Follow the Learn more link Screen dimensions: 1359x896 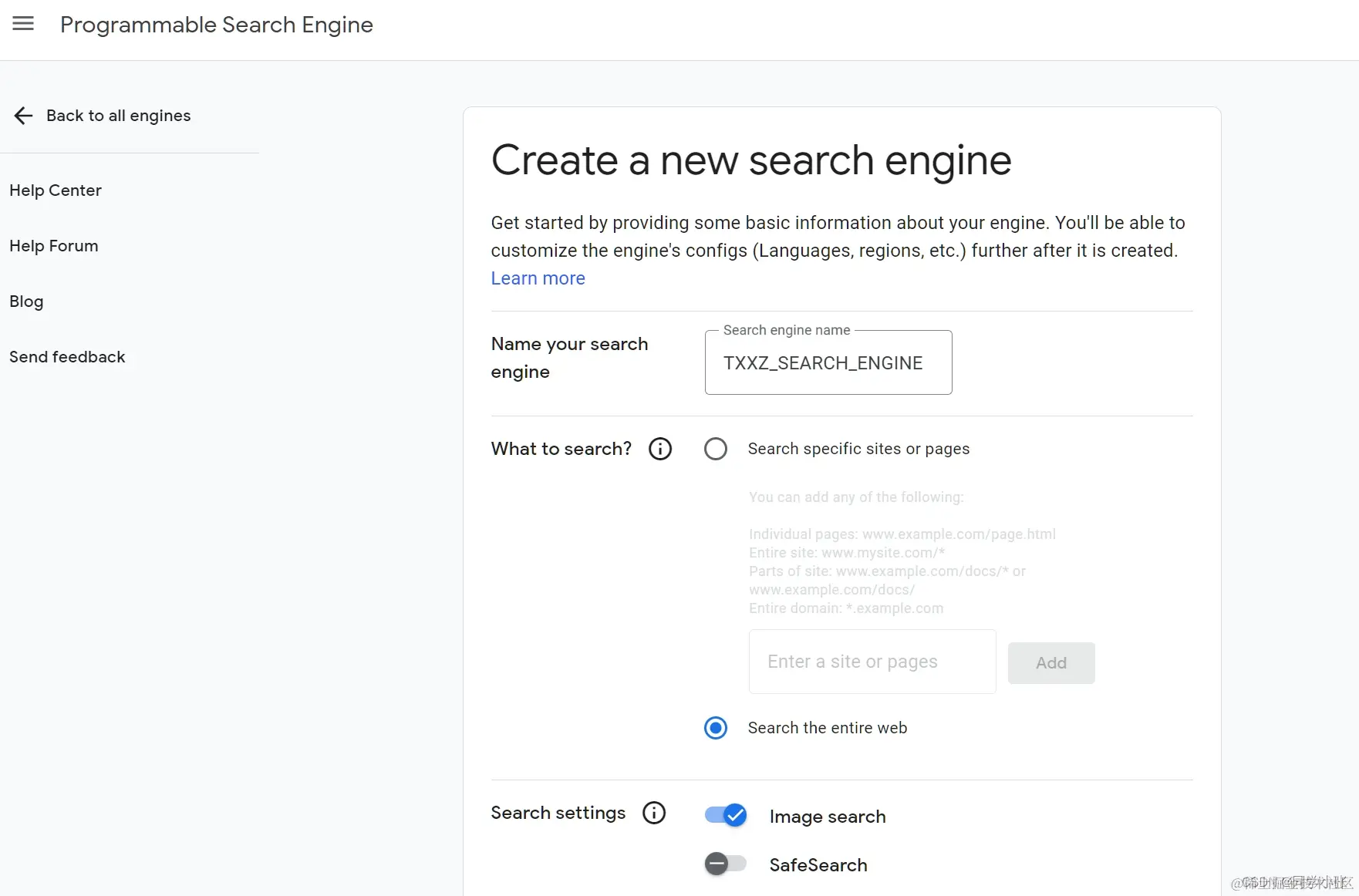point(538,278)
